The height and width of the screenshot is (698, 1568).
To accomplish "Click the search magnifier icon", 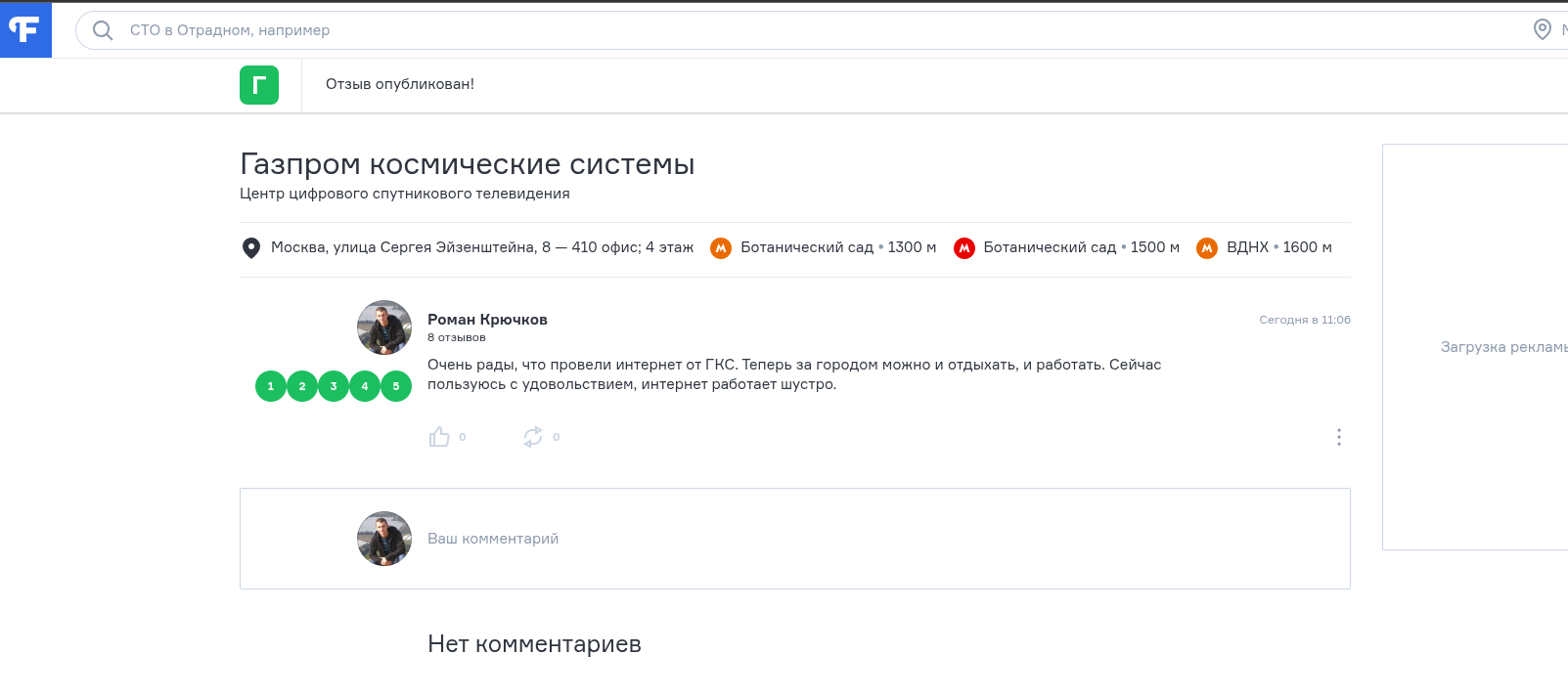I will [103, 30].
